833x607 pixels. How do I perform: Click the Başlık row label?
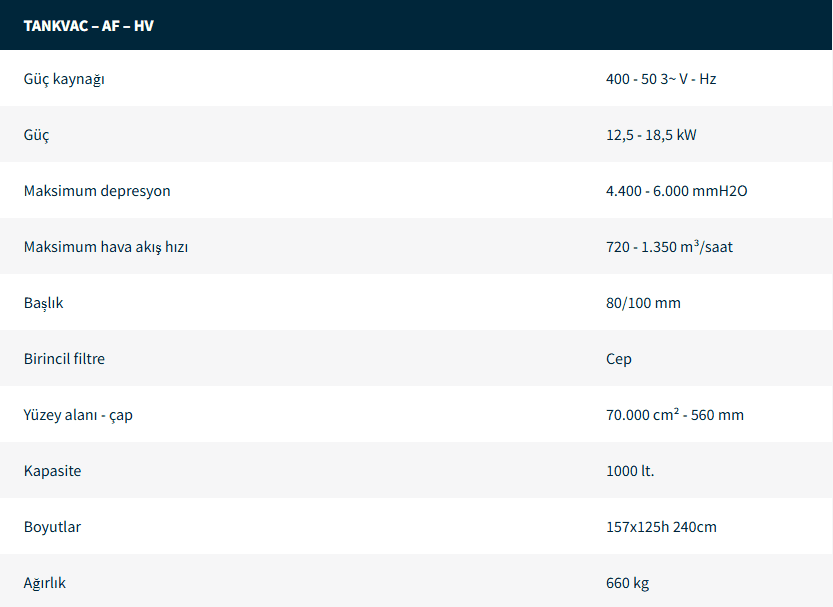point(43,303)
